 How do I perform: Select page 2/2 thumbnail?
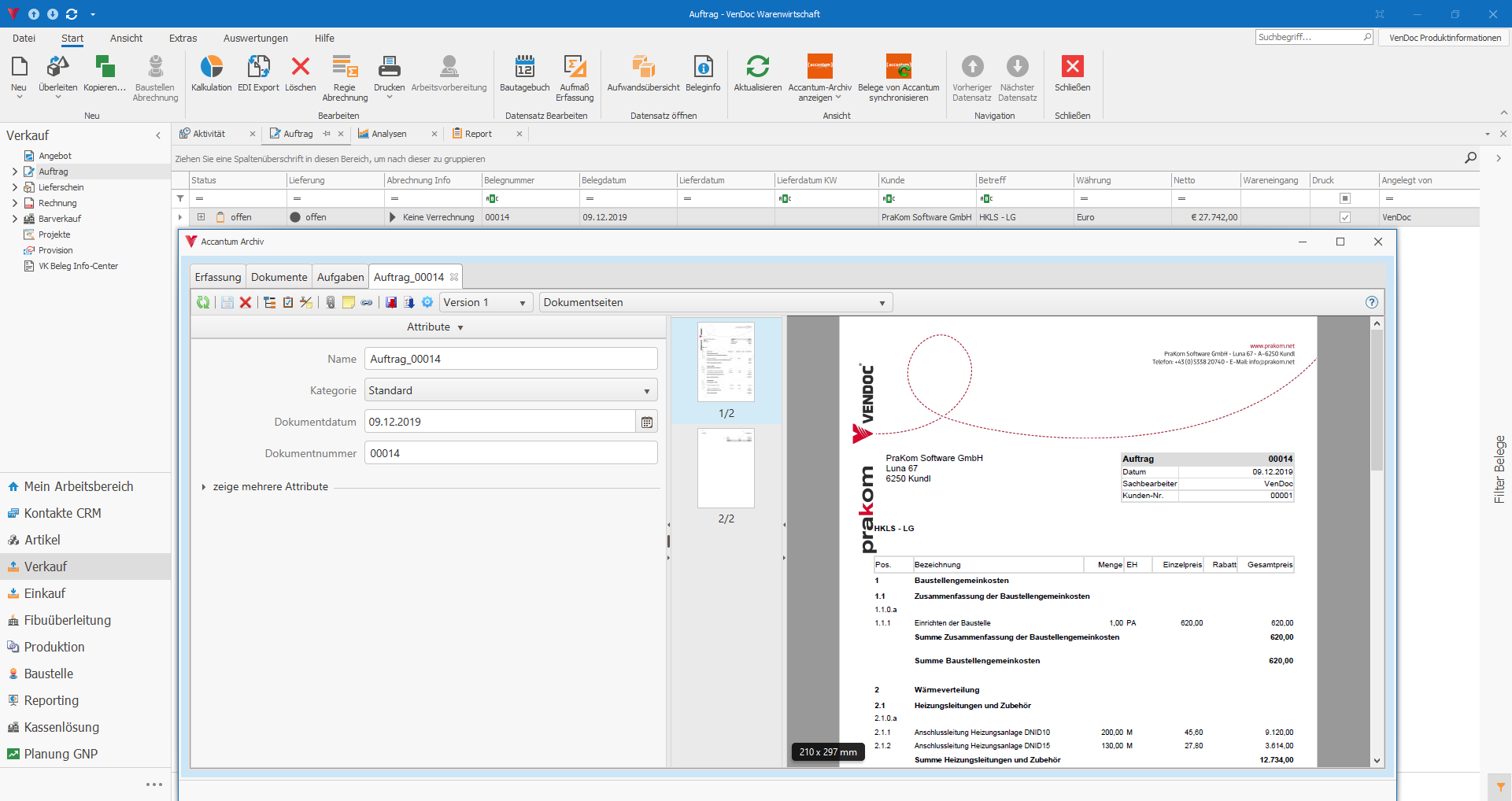tap(726, 469)
